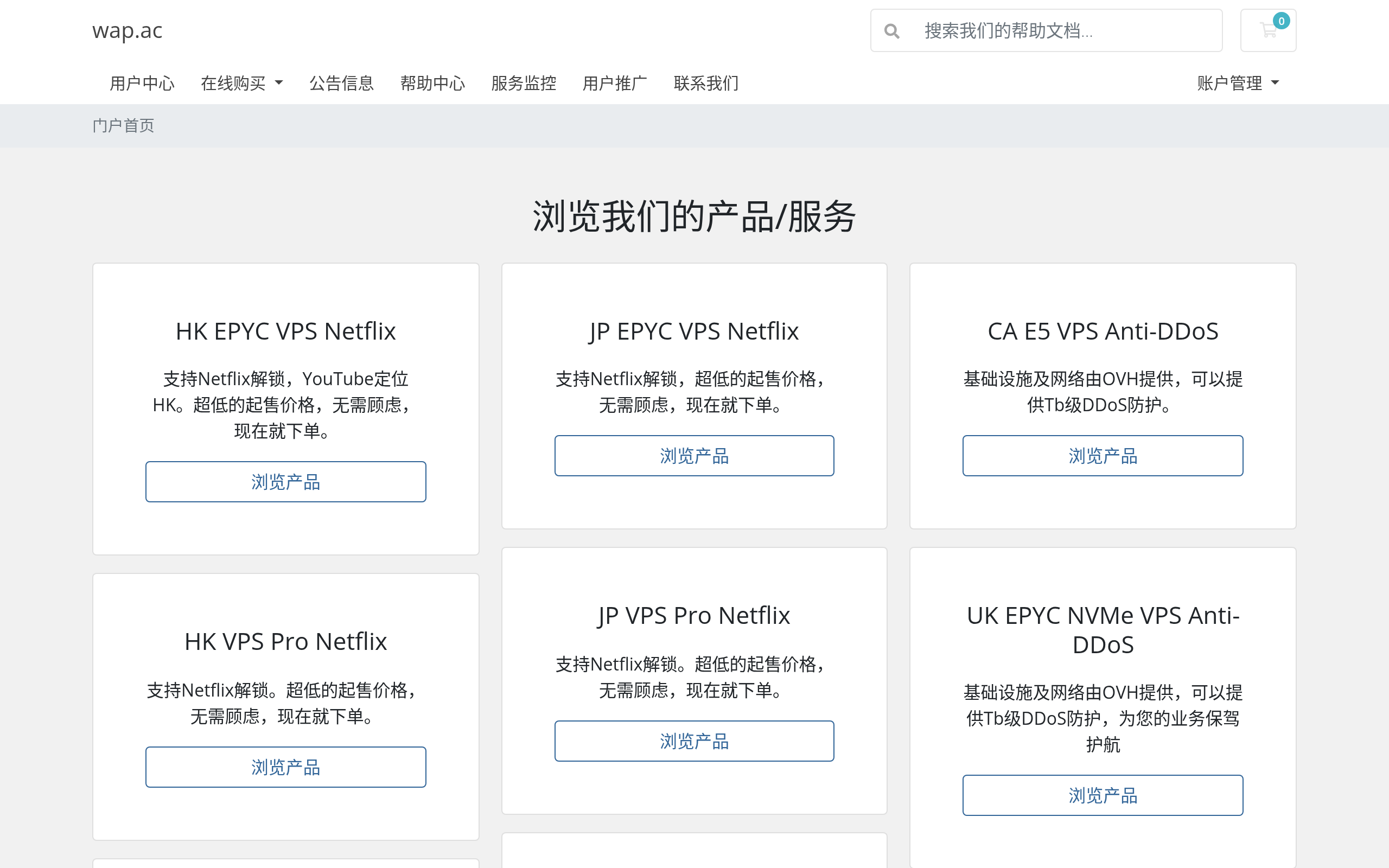Go to 公告信息 page
Viewport: 1389px width, 868px height.
pyautogui.click(x=341, y=83)
